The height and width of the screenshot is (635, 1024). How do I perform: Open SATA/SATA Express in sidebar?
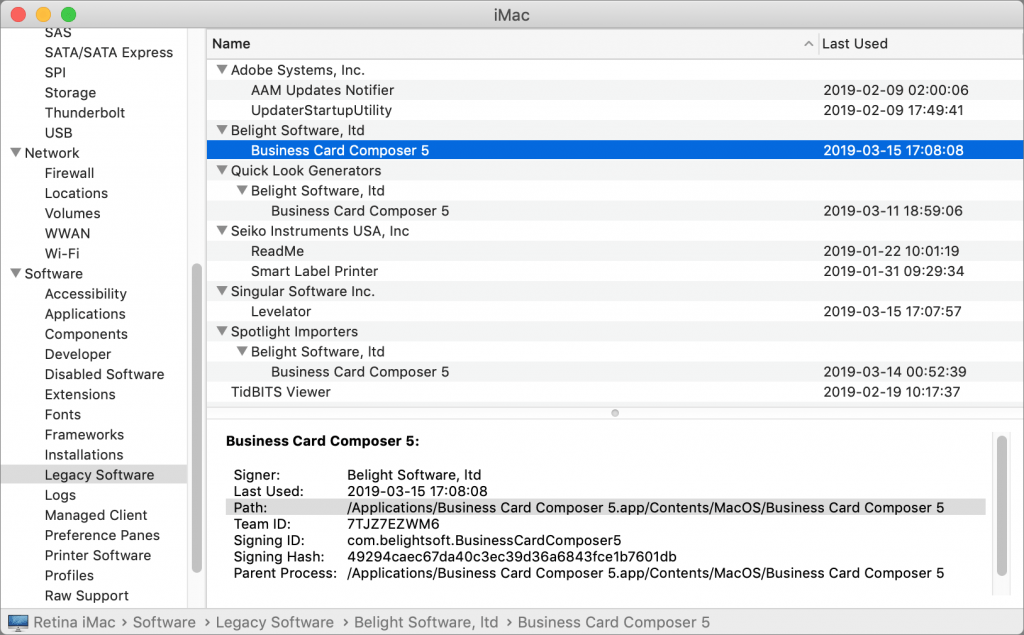click(108, 52)
